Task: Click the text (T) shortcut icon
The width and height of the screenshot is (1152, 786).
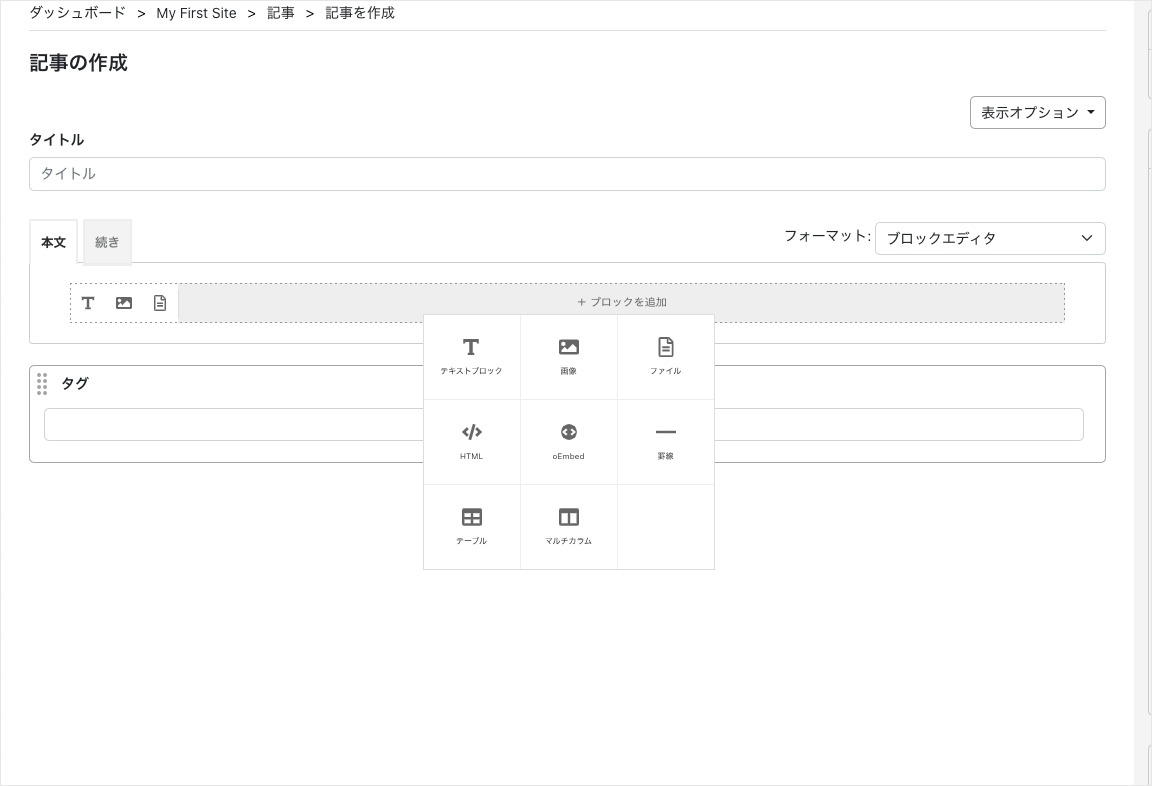Action: (x=88, y=302)
